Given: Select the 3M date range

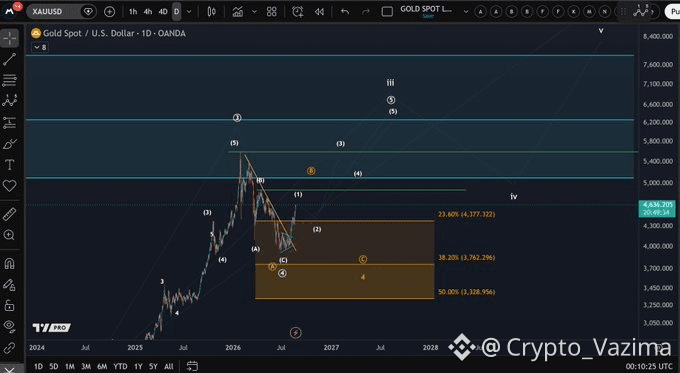Looking at the screenshot, I should 86,366.
